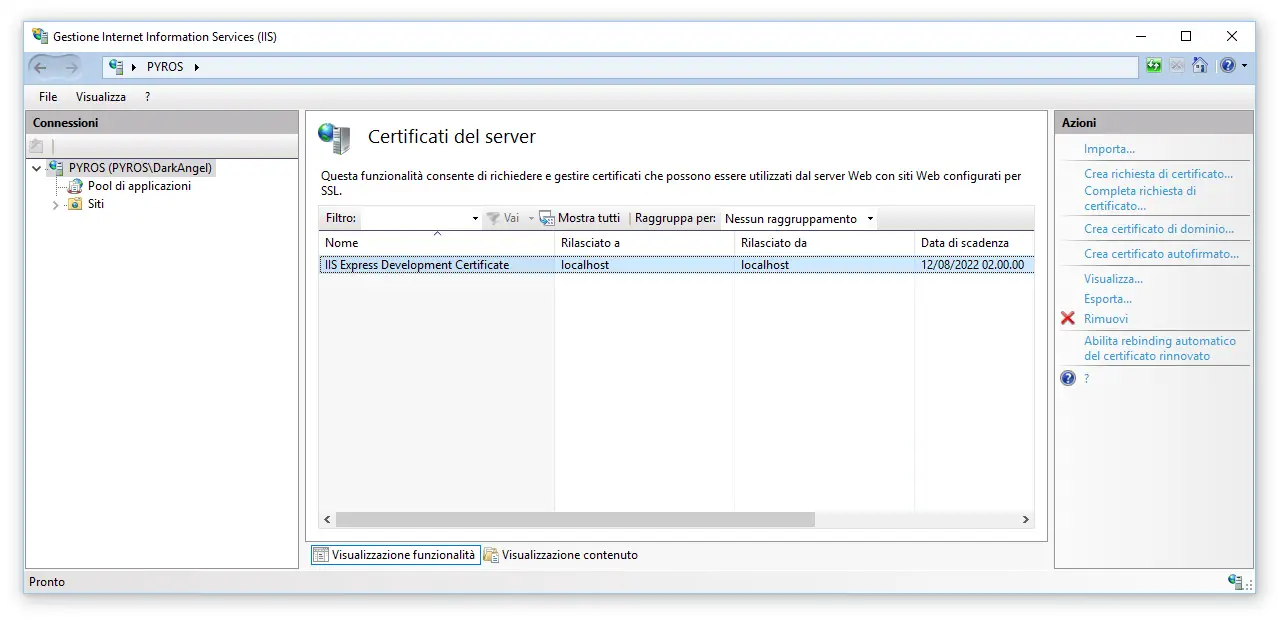Open the File menu
This screenshot has width=1278, height=627.
pos(48,97)
